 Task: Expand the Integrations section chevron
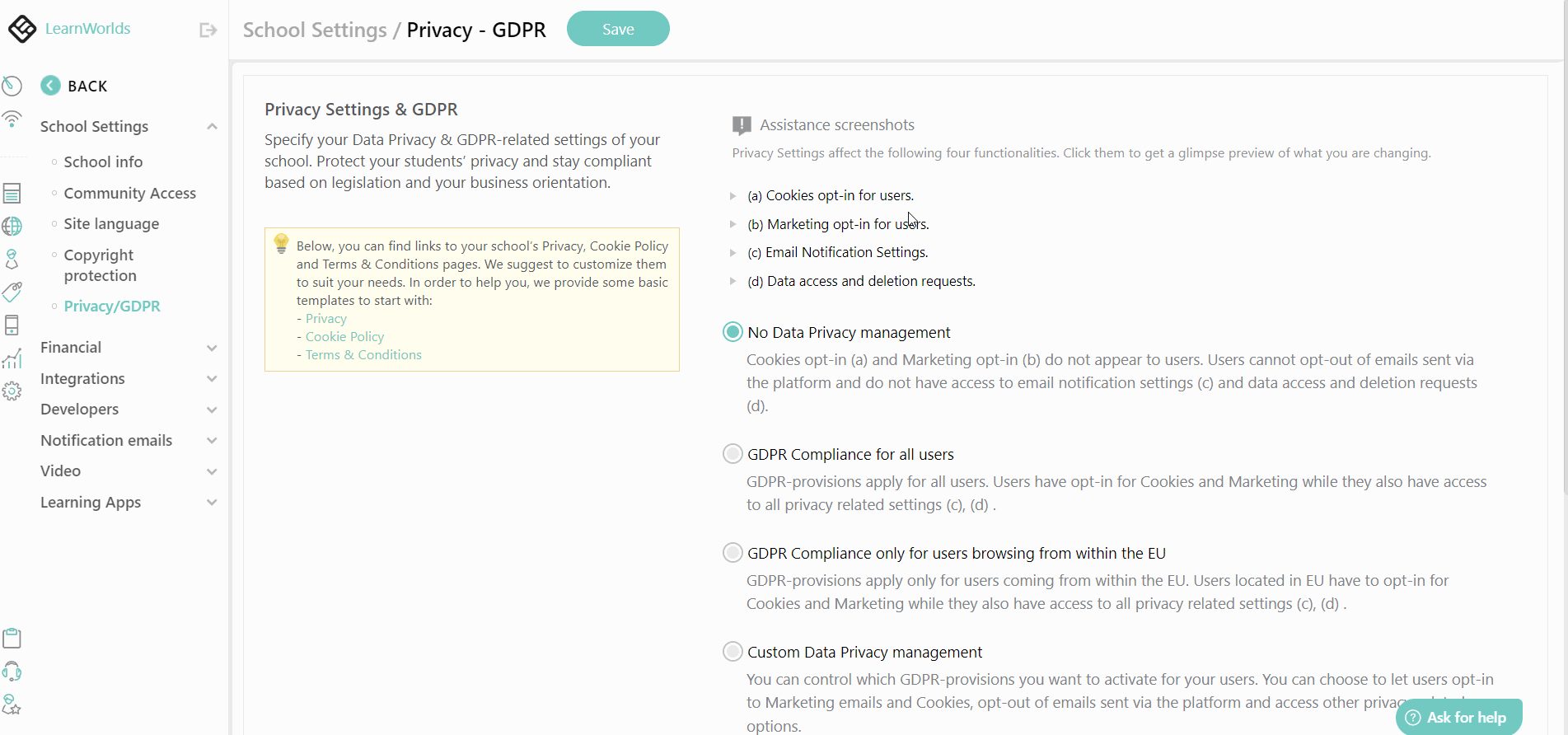(212, 379)
